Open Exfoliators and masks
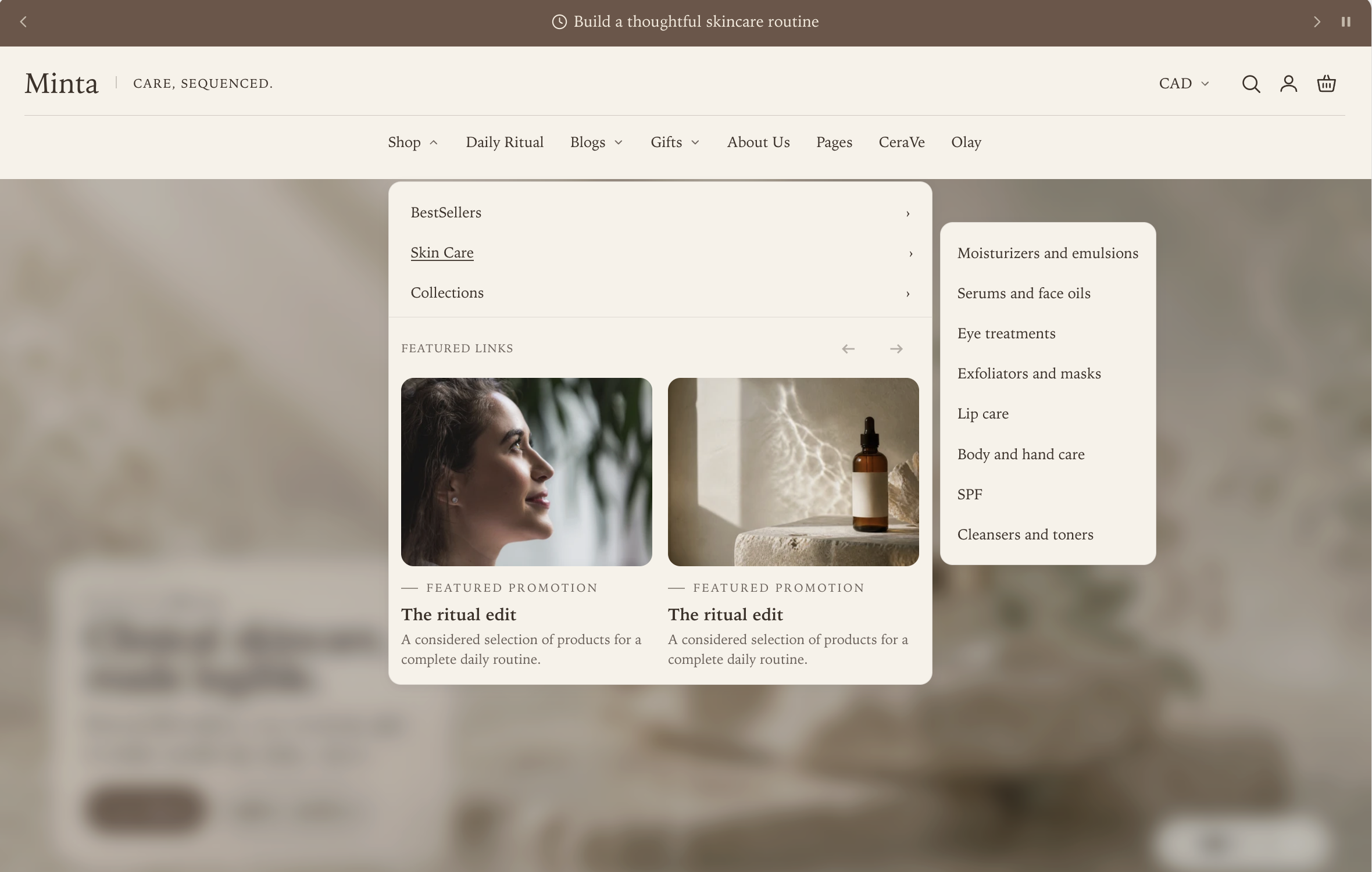Viewport: 1372px width, 872px height. coord(1029,374)
